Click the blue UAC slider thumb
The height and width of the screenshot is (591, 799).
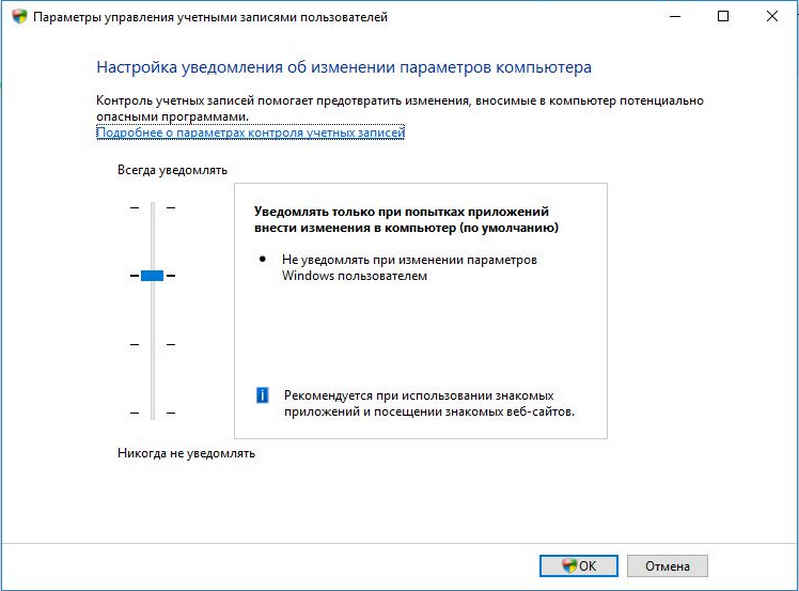[152, 276]
